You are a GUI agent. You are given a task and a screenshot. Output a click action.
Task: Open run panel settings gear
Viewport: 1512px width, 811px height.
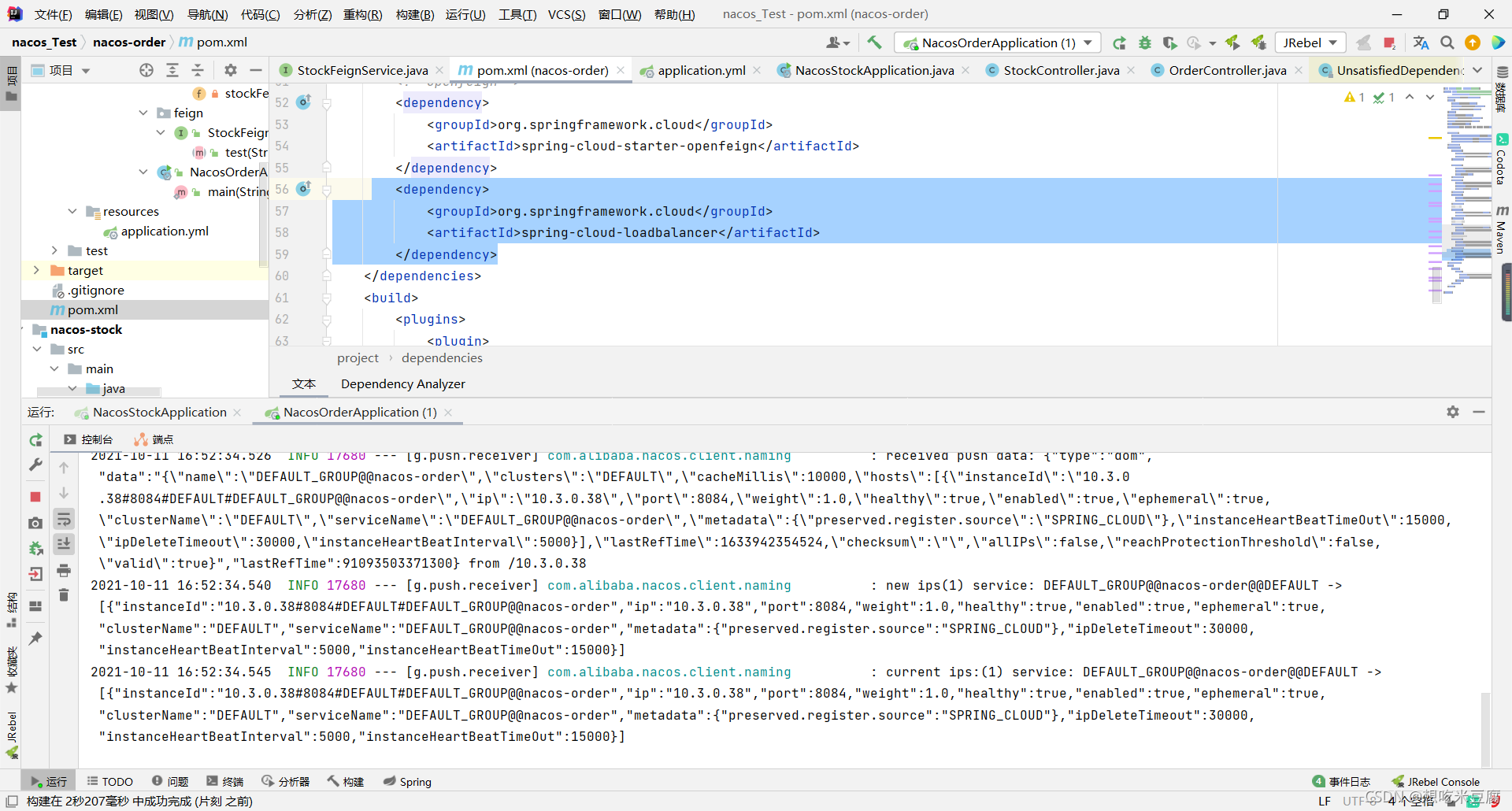[x=1453, y=412]
